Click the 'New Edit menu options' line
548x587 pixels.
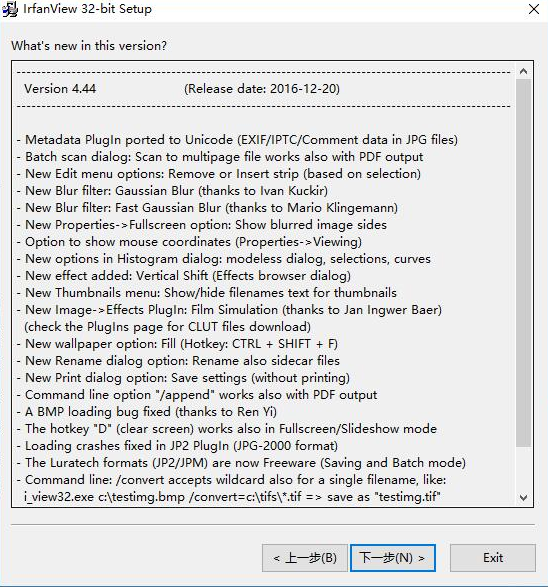tap(219, 174)
